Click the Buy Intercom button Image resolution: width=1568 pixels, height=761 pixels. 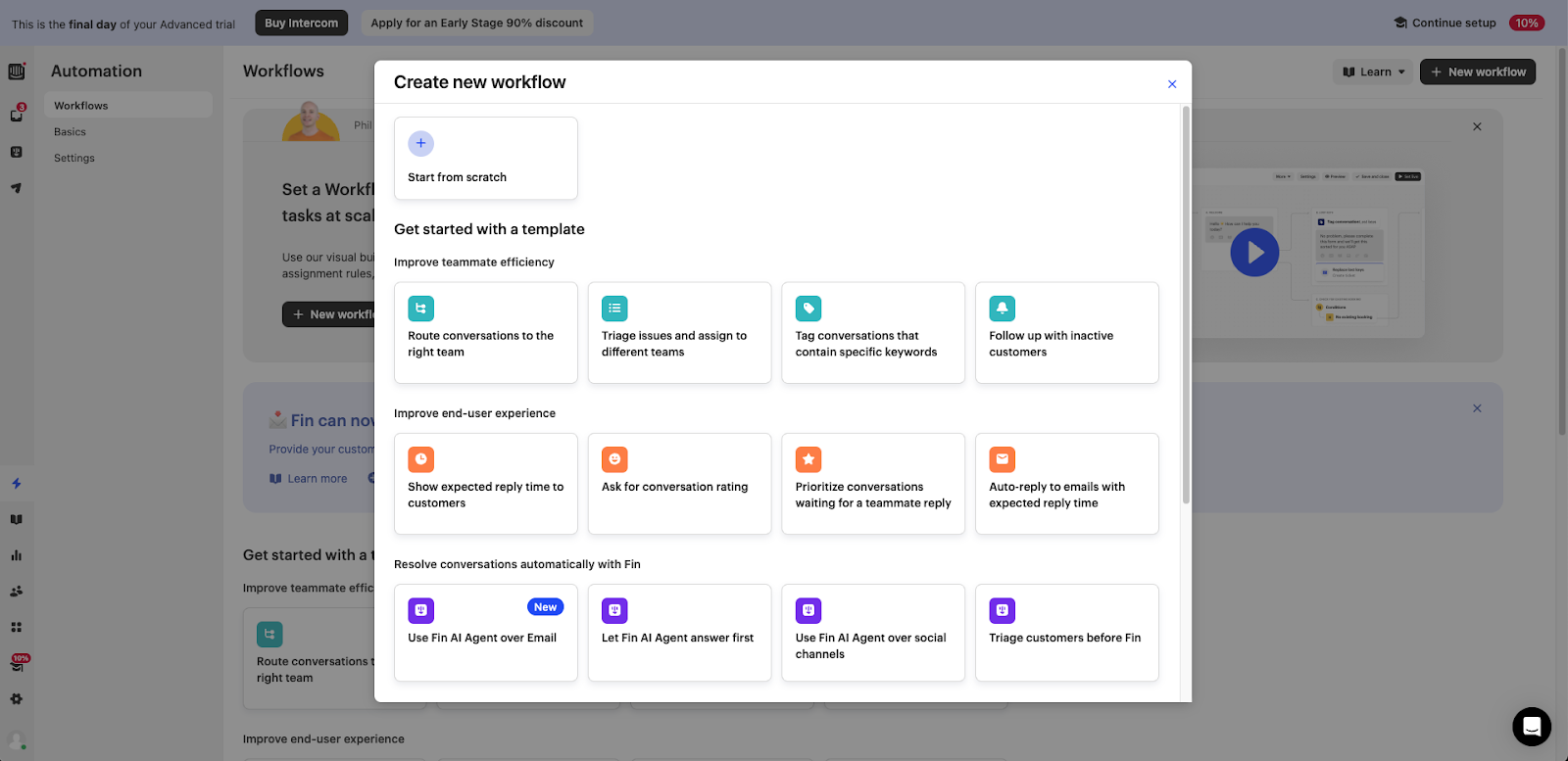coord(302,23)
